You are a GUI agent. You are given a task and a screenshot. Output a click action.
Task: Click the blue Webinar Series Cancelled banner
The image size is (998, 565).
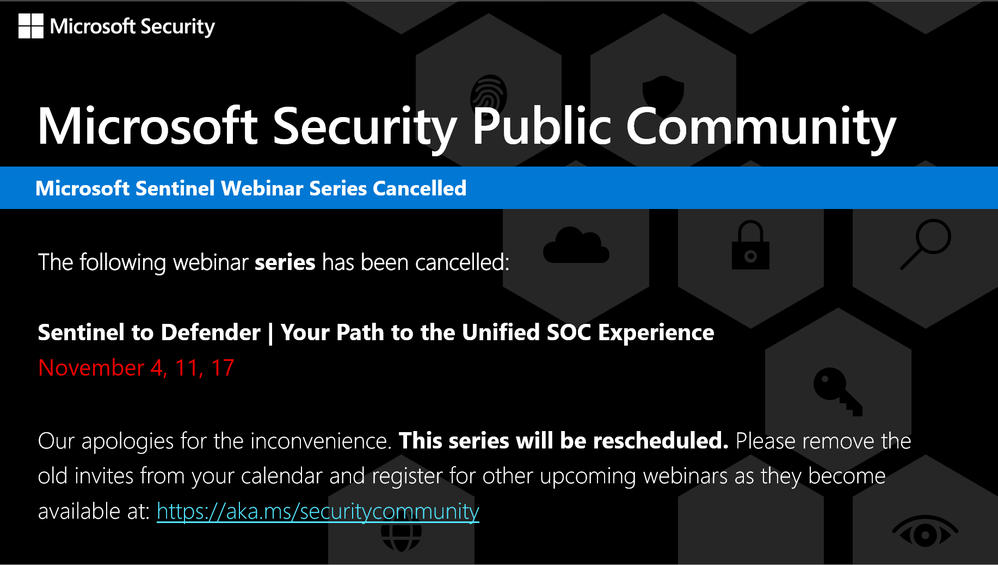pyautogui.click(x=499, y=188)
